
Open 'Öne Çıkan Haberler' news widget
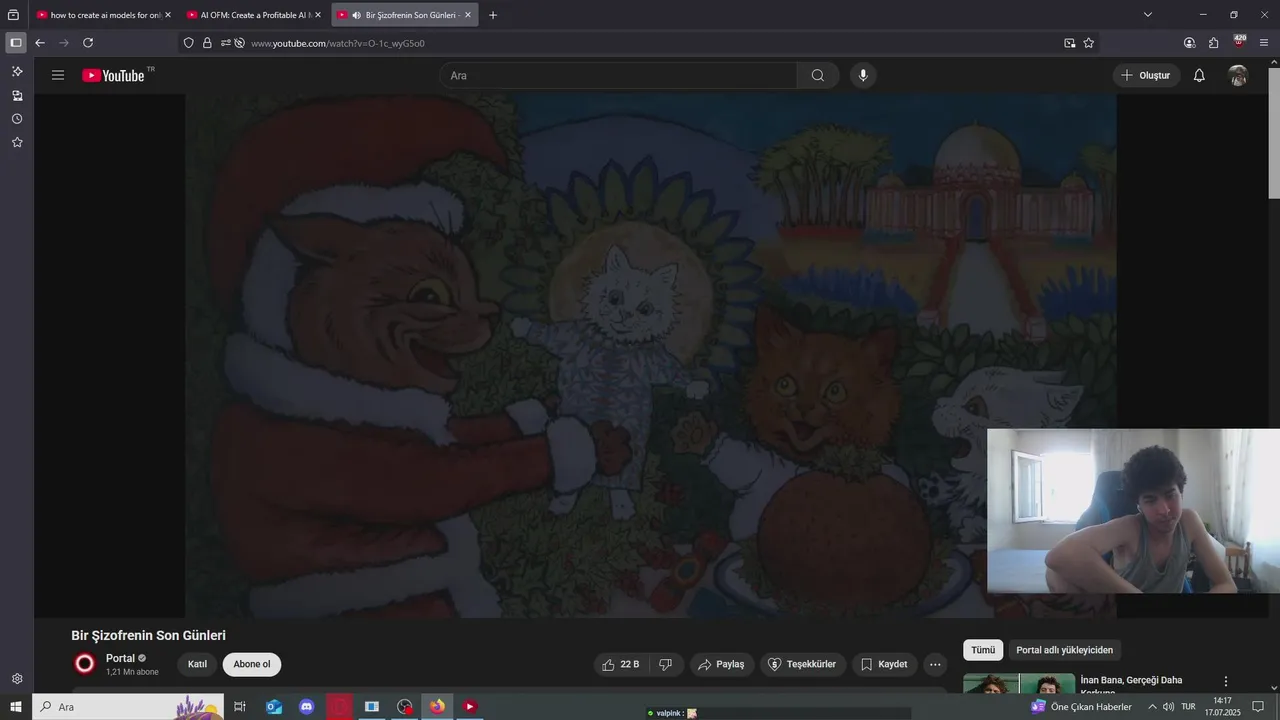click(1082, 707)
